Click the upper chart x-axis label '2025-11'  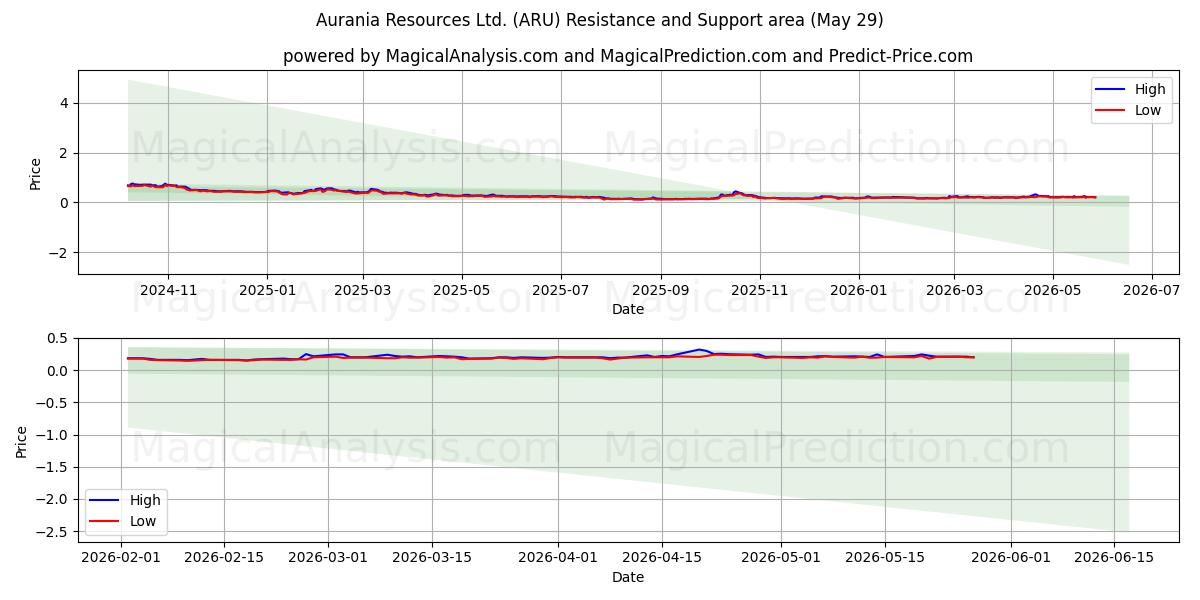759,290
